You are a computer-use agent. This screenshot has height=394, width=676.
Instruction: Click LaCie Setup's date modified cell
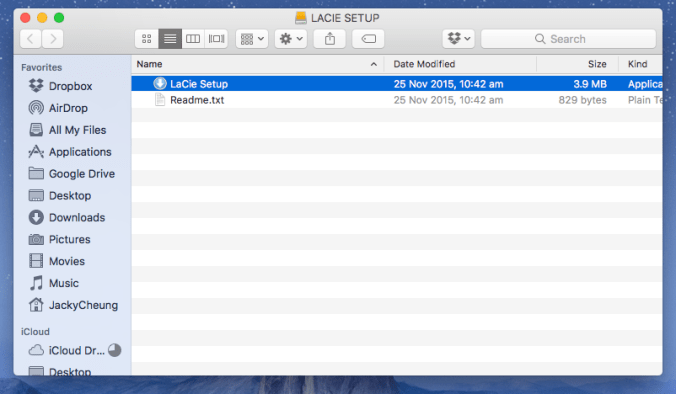448,84
